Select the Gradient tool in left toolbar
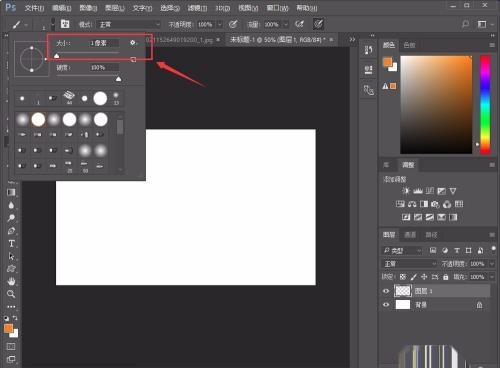The image size is (500, 368). [x=11, y=192]
